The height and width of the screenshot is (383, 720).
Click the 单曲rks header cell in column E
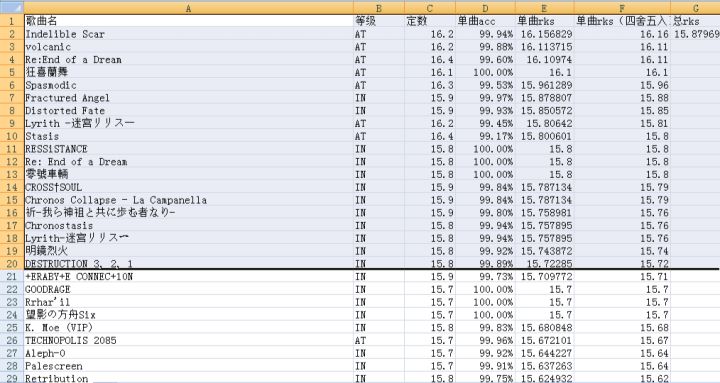pos(545,21)
